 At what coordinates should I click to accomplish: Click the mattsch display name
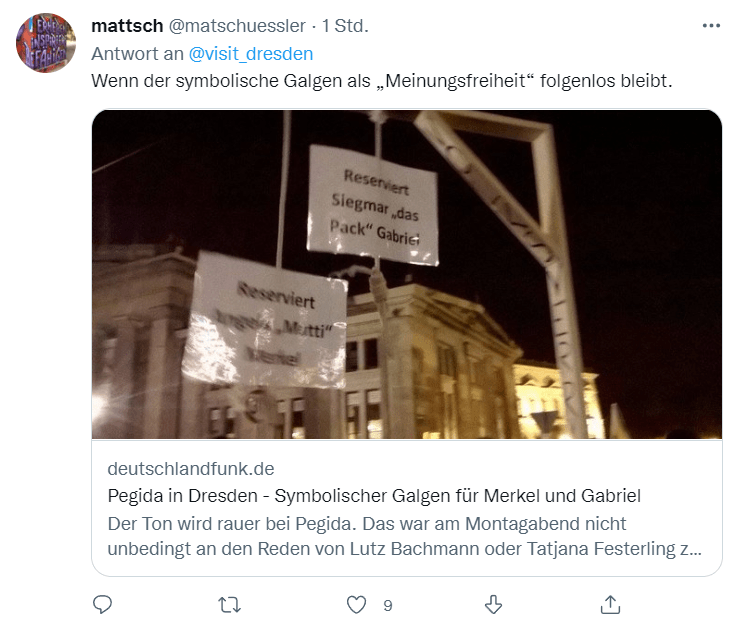(127, 26)
